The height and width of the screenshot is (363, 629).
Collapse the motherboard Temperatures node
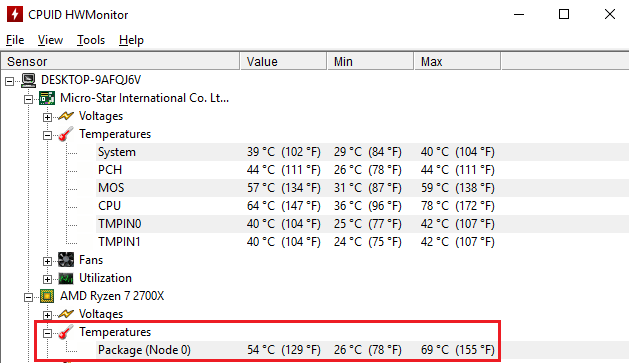tap(47, 135)
